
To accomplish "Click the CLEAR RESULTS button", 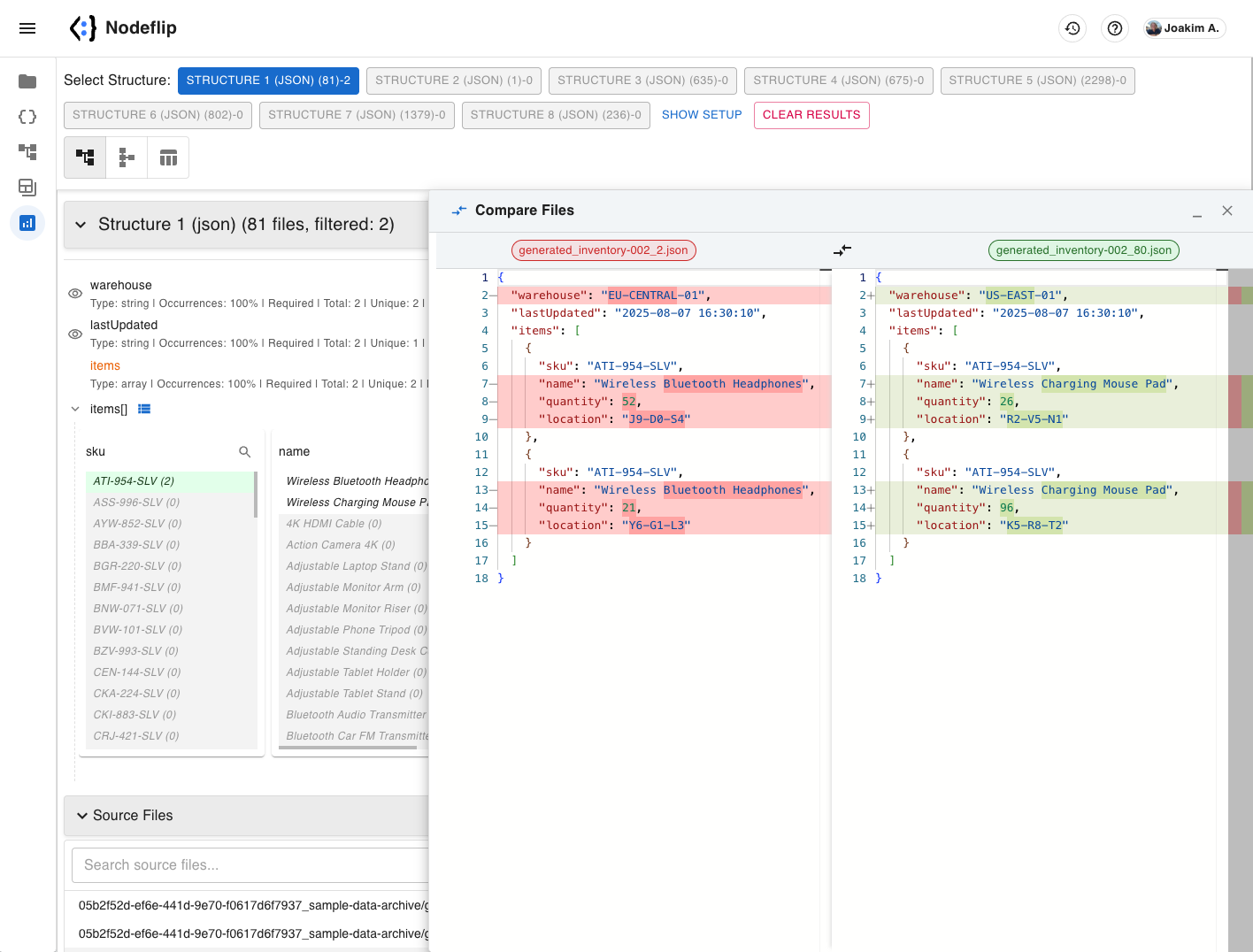I will (x=811, y=115).
